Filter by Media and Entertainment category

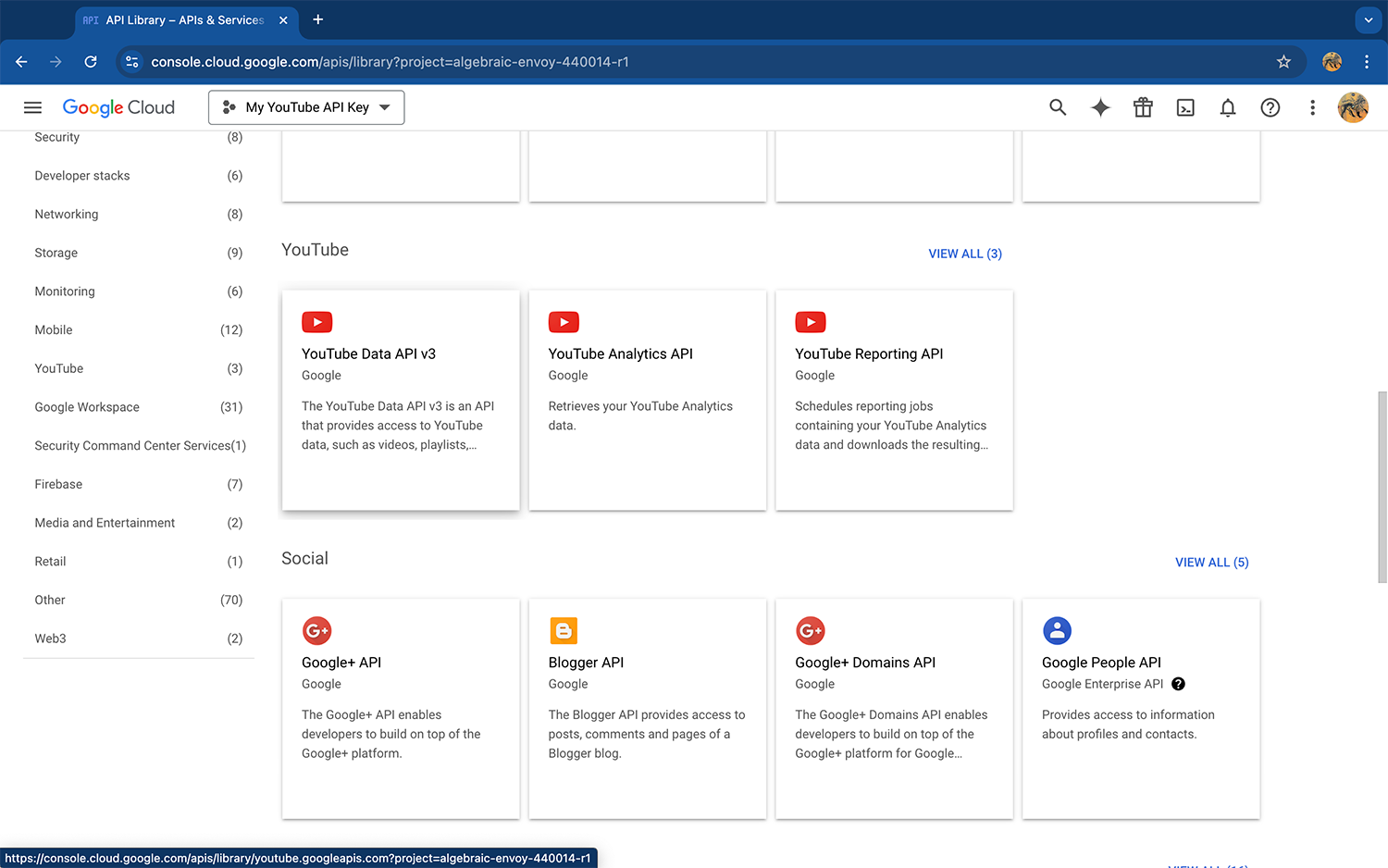(139, 523)
